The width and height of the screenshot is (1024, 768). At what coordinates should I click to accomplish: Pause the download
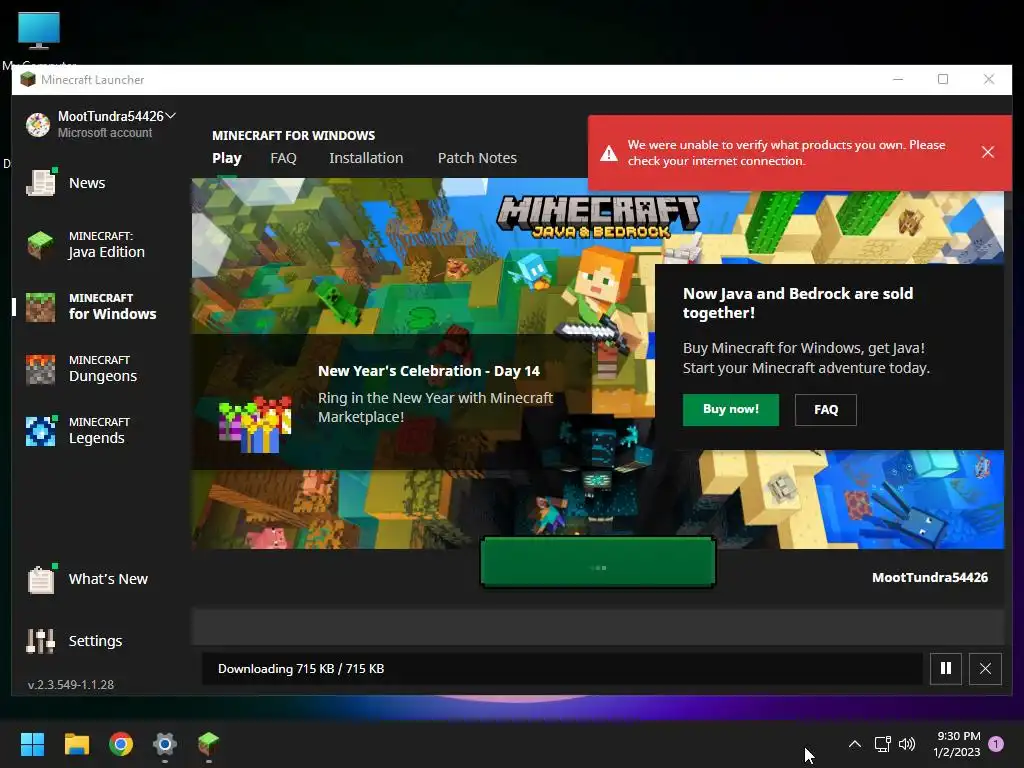[946, 668]
